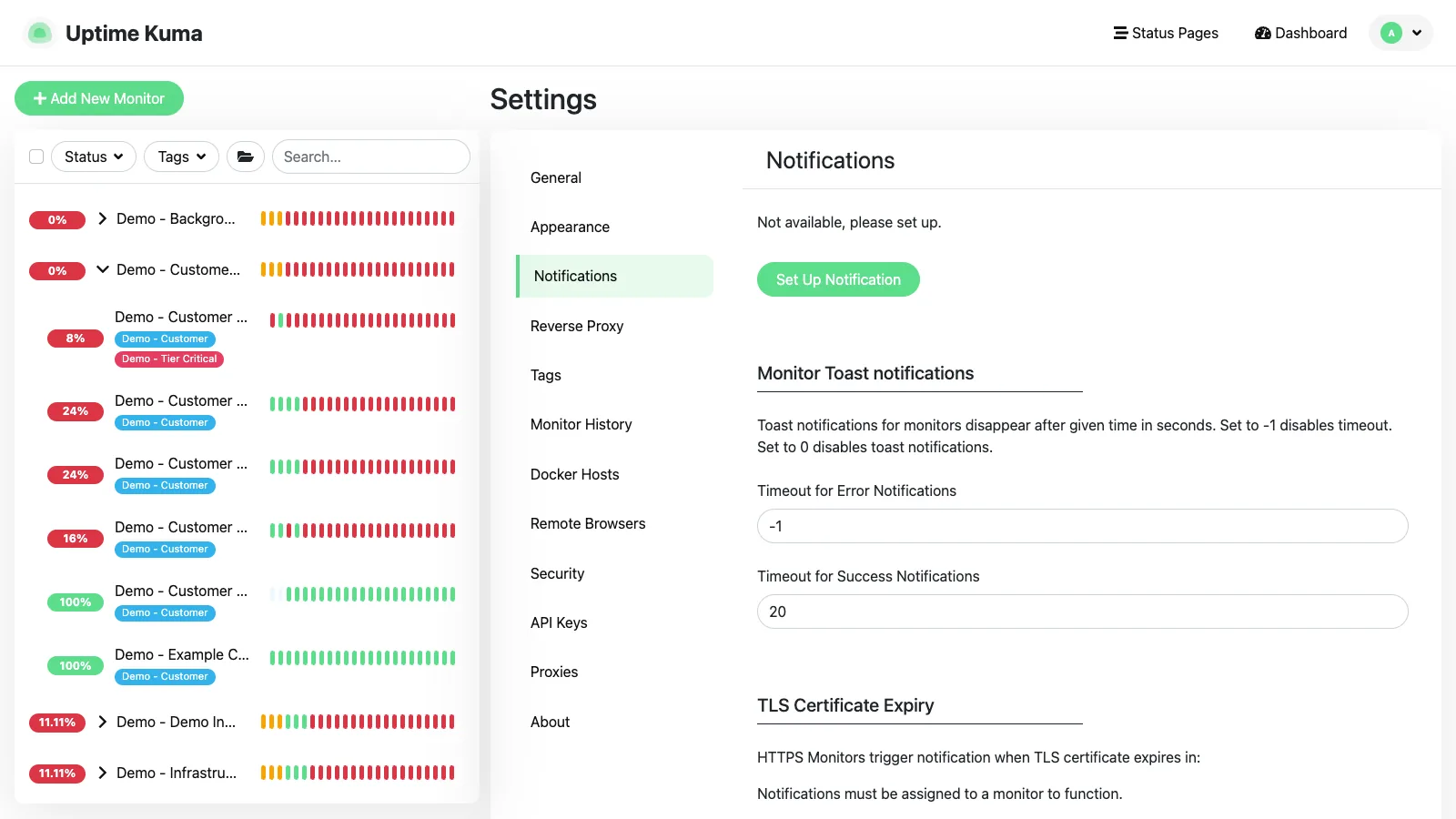Open Appearance settings
The width and height of the screenshot is (1456, 819).
click(614, 227)
